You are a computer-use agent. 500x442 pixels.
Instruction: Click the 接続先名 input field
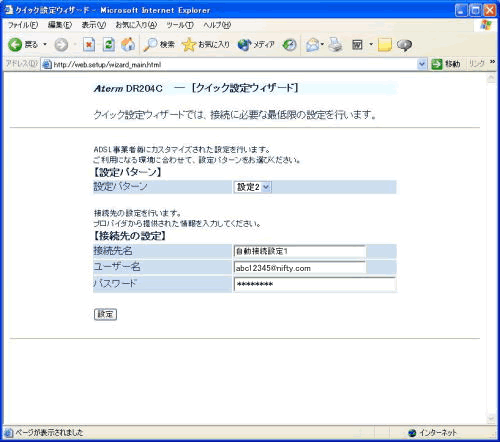[300, 251]
